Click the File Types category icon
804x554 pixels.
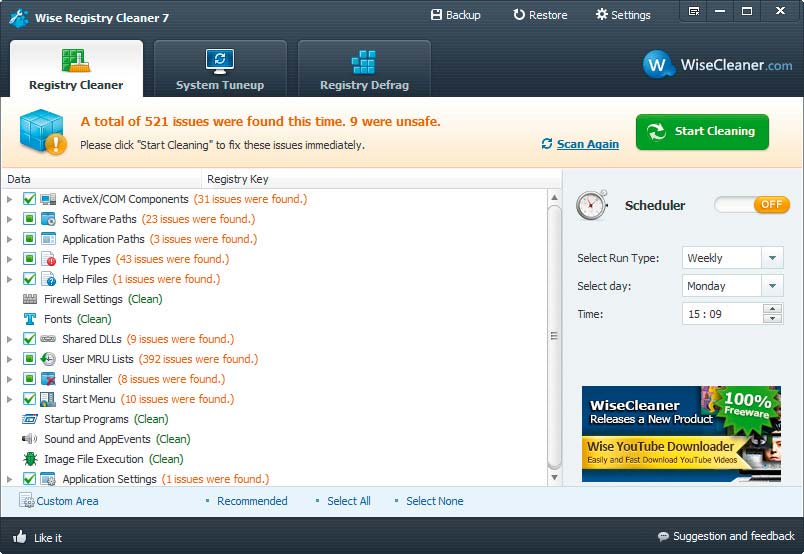click(x=48, y=259)
